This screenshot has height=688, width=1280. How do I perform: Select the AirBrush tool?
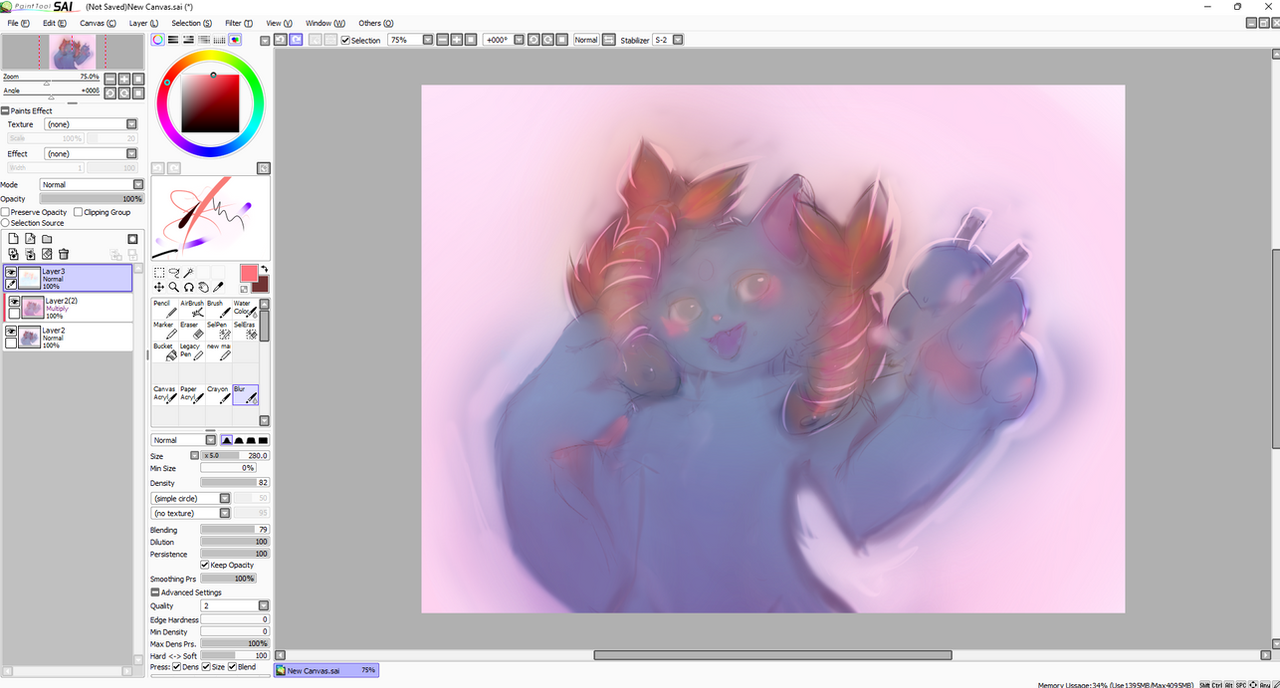tap(192, 308)
